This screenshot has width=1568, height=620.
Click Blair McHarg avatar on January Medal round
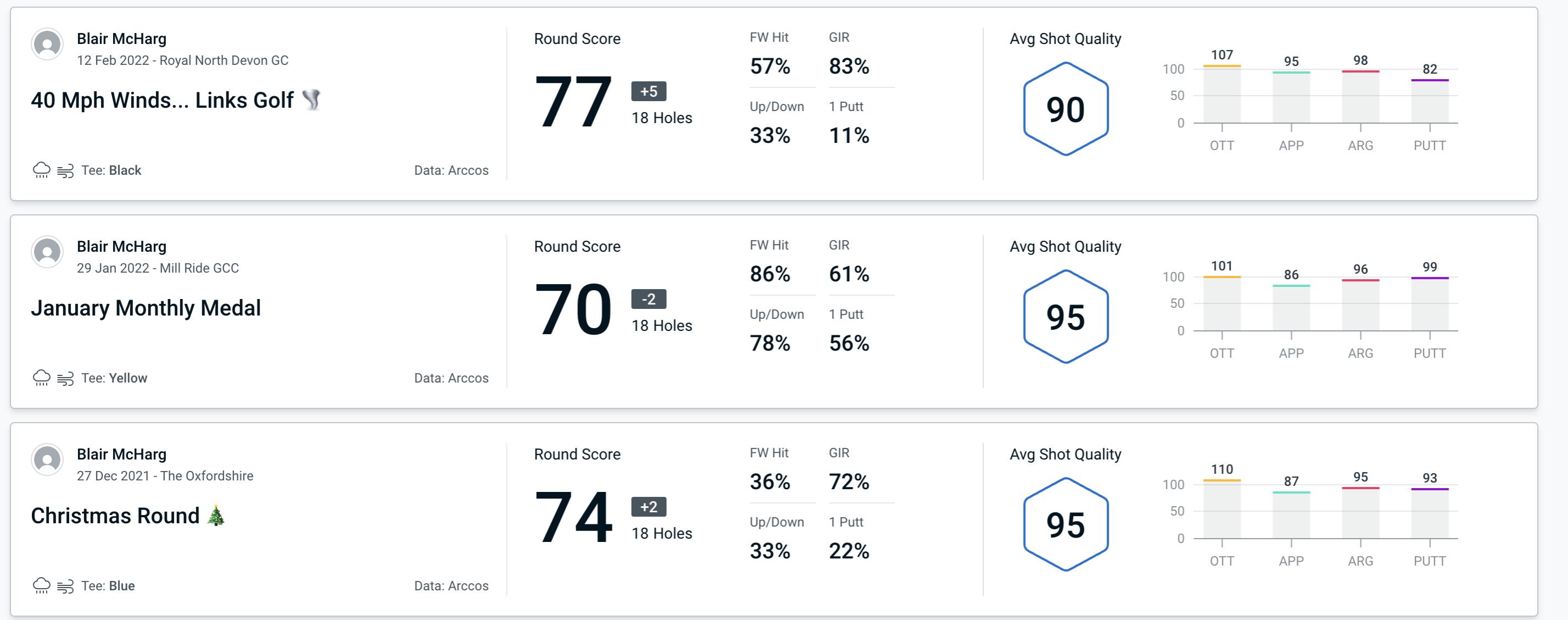[x=48, y=257]
